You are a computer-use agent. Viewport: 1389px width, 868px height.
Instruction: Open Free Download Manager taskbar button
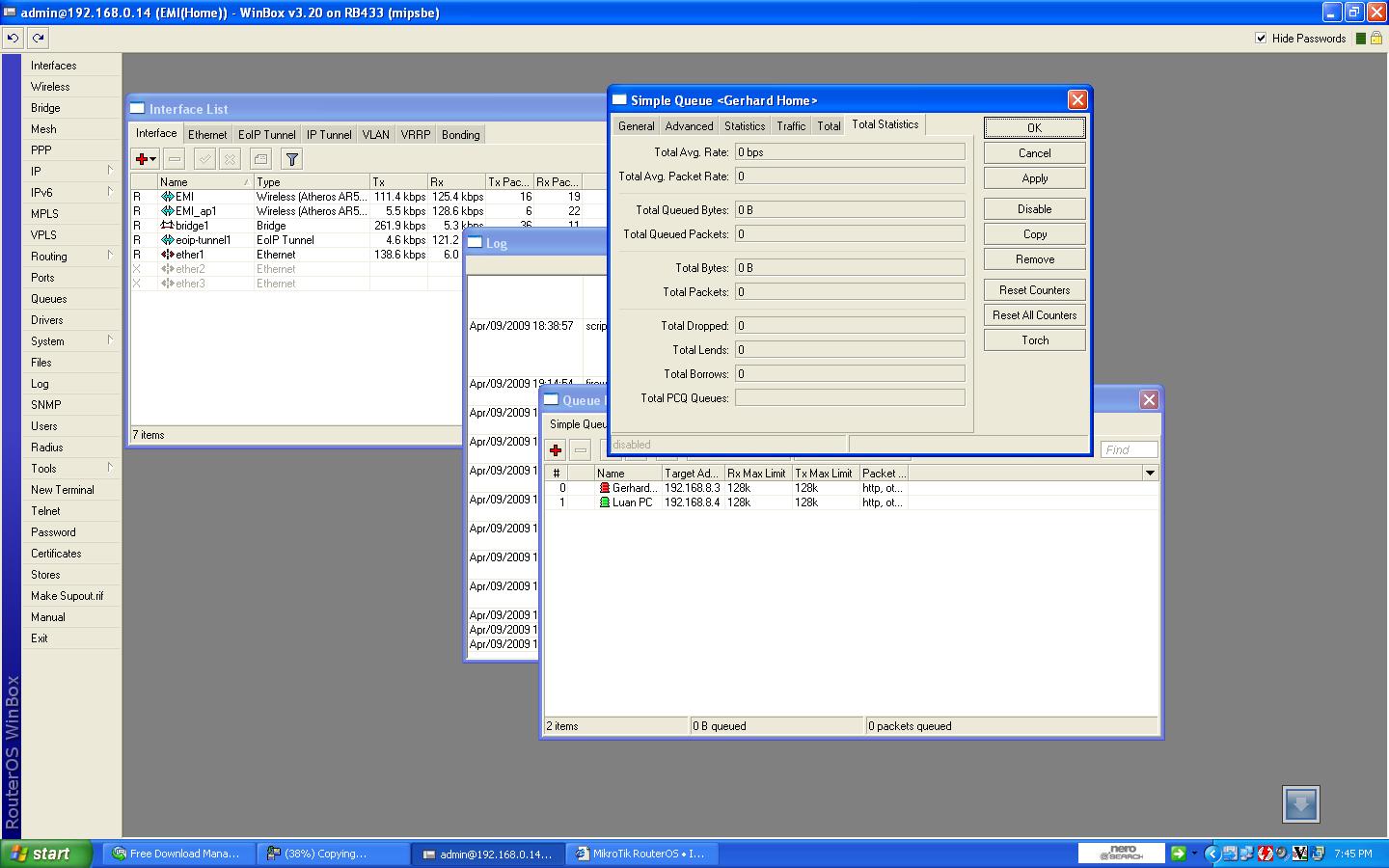[x=180, y=854]
